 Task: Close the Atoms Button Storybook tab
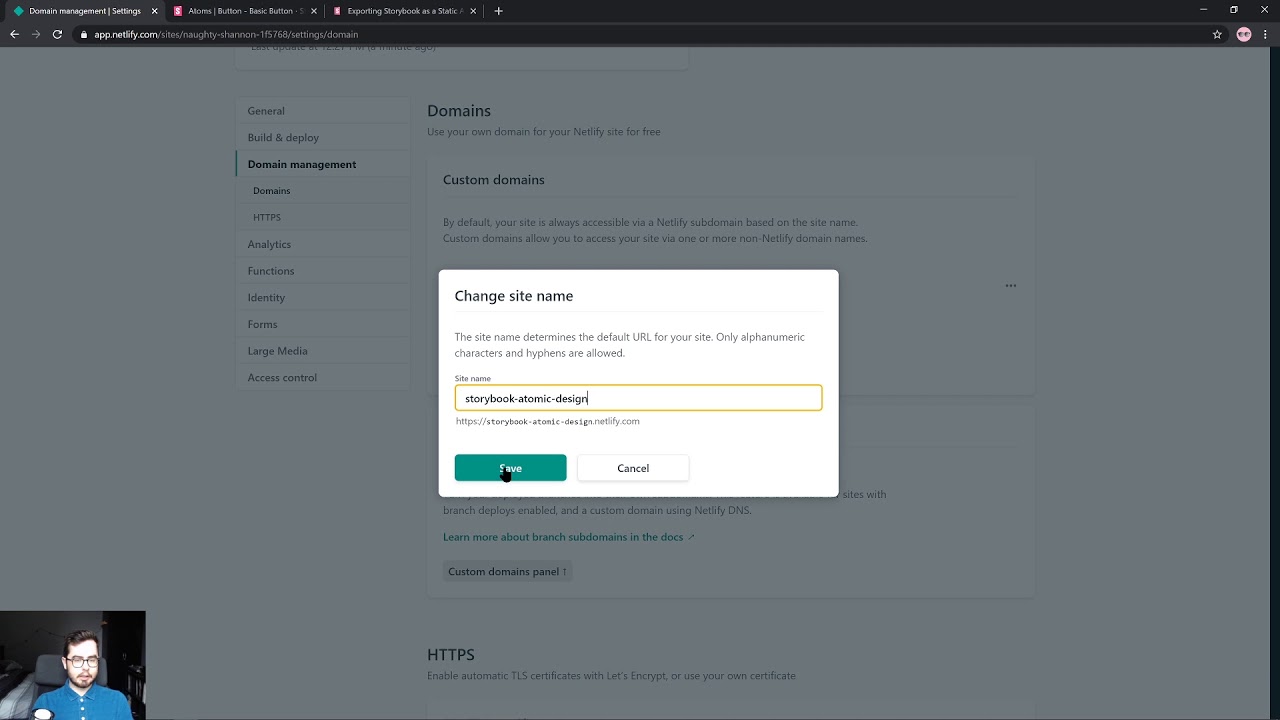(x=314, y=11)
